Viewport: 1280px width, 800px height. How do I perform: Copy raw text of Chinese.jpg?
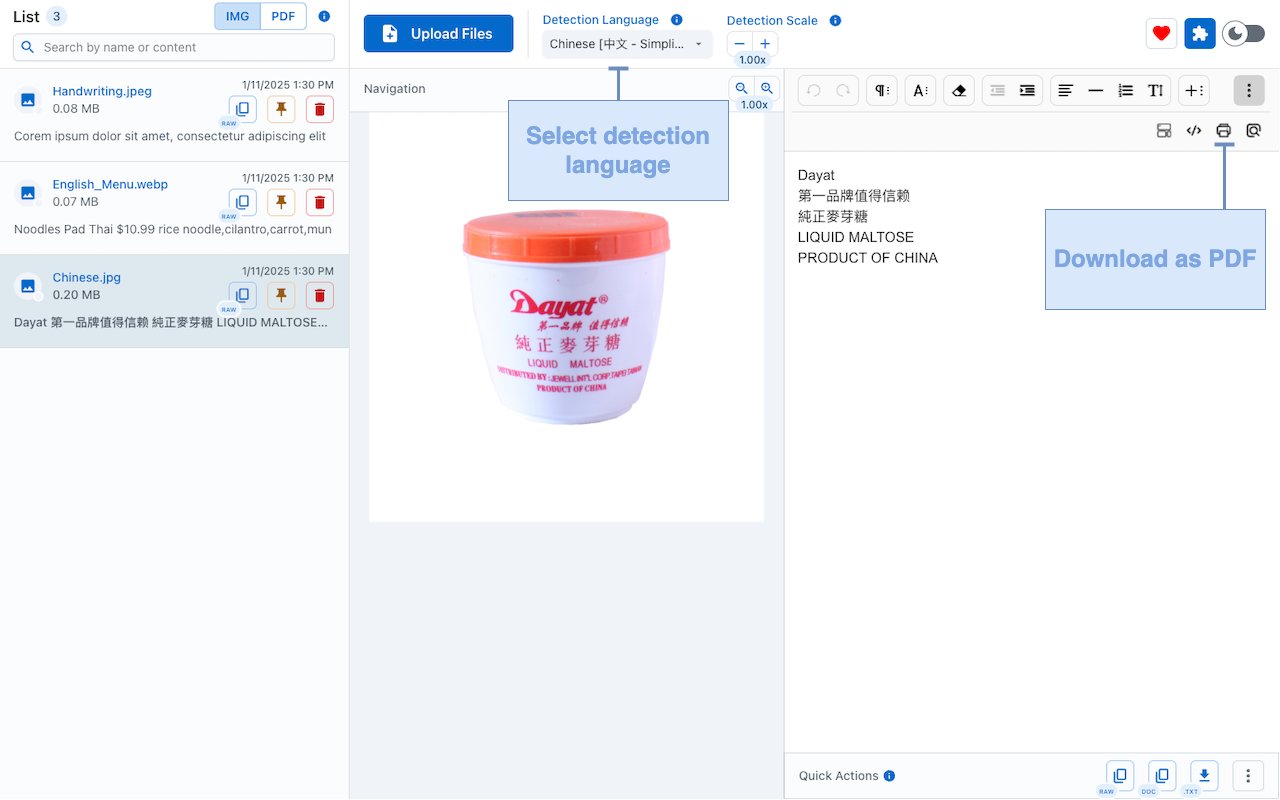pyautogui.click(x=242, y=295)
